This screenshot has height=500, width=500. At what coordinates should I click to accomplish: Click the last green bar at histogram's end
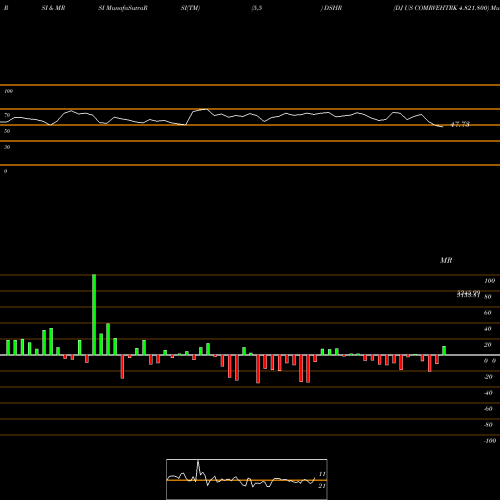click(444, 350)
